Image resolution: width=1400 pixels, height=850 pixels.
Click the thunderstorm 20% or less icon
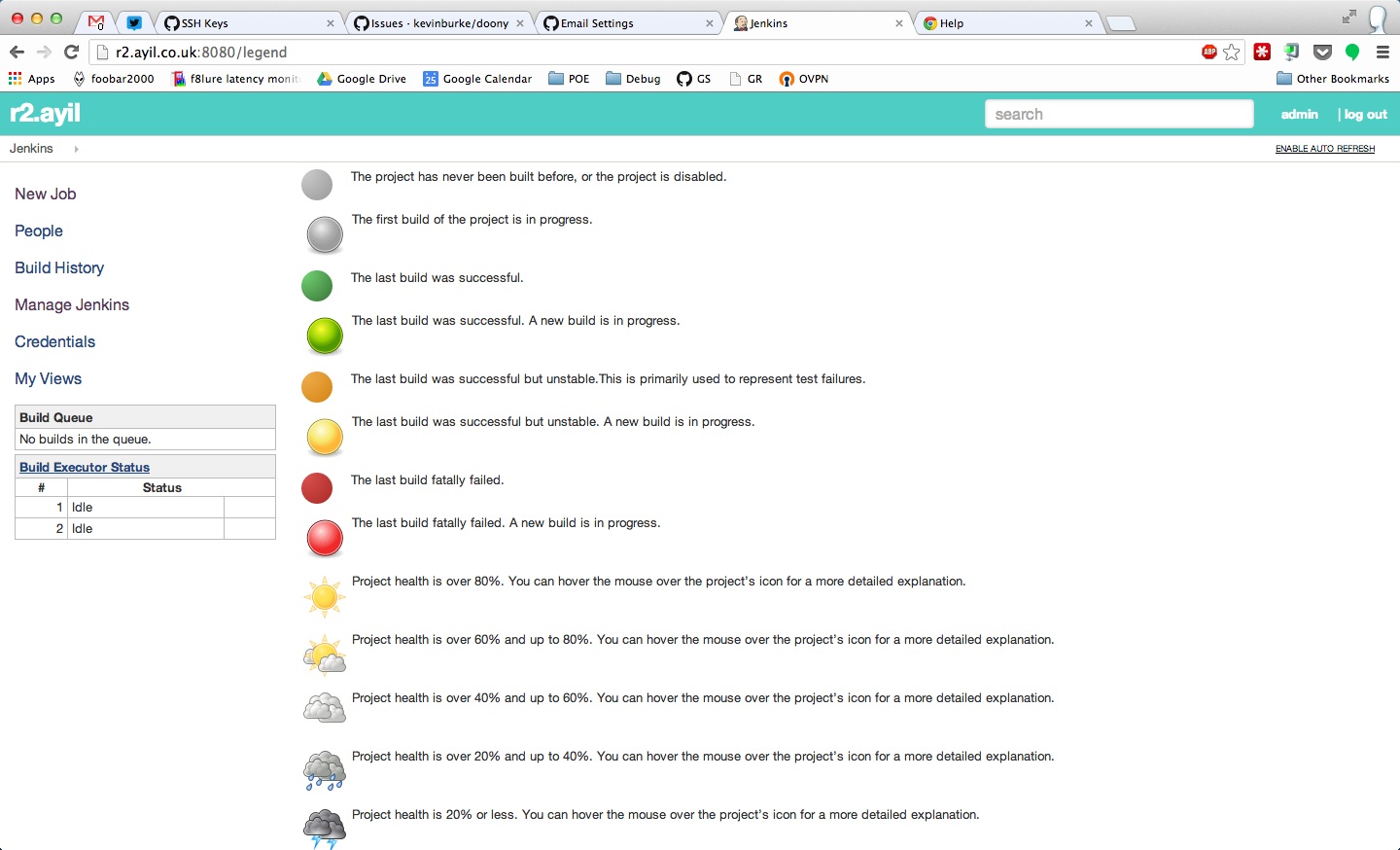[324, 829]
